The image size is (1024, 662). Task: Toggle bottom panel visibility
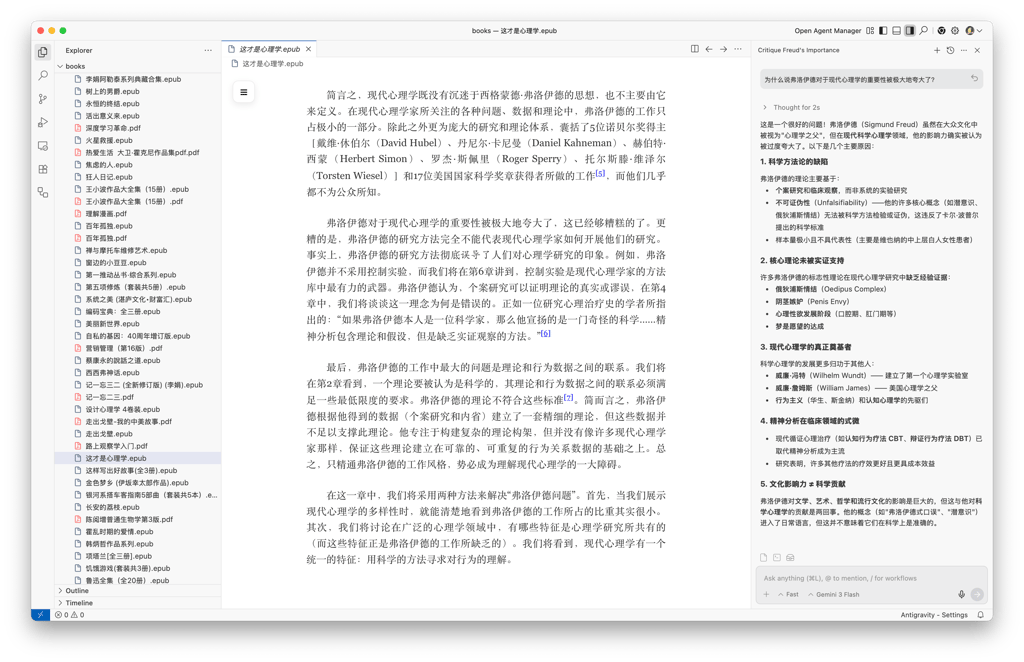coord(896,31)
